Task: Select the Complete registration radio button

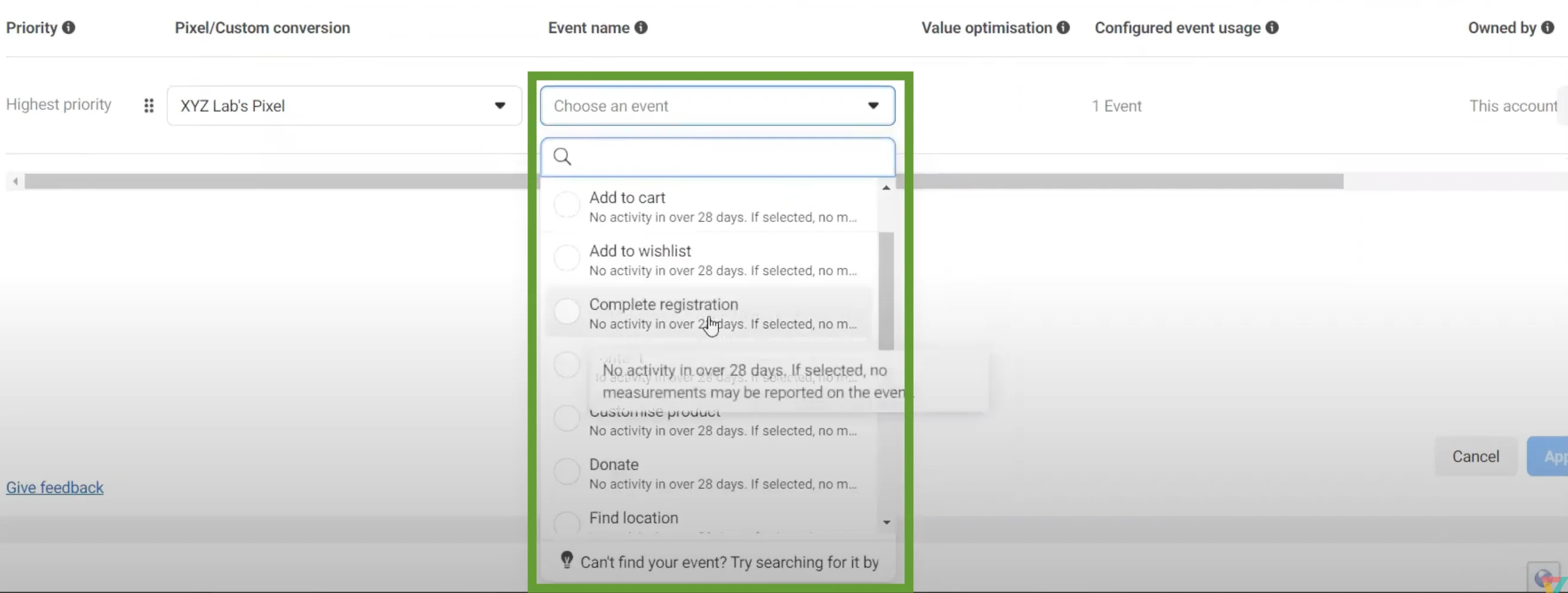Action: tap(567, 312)
